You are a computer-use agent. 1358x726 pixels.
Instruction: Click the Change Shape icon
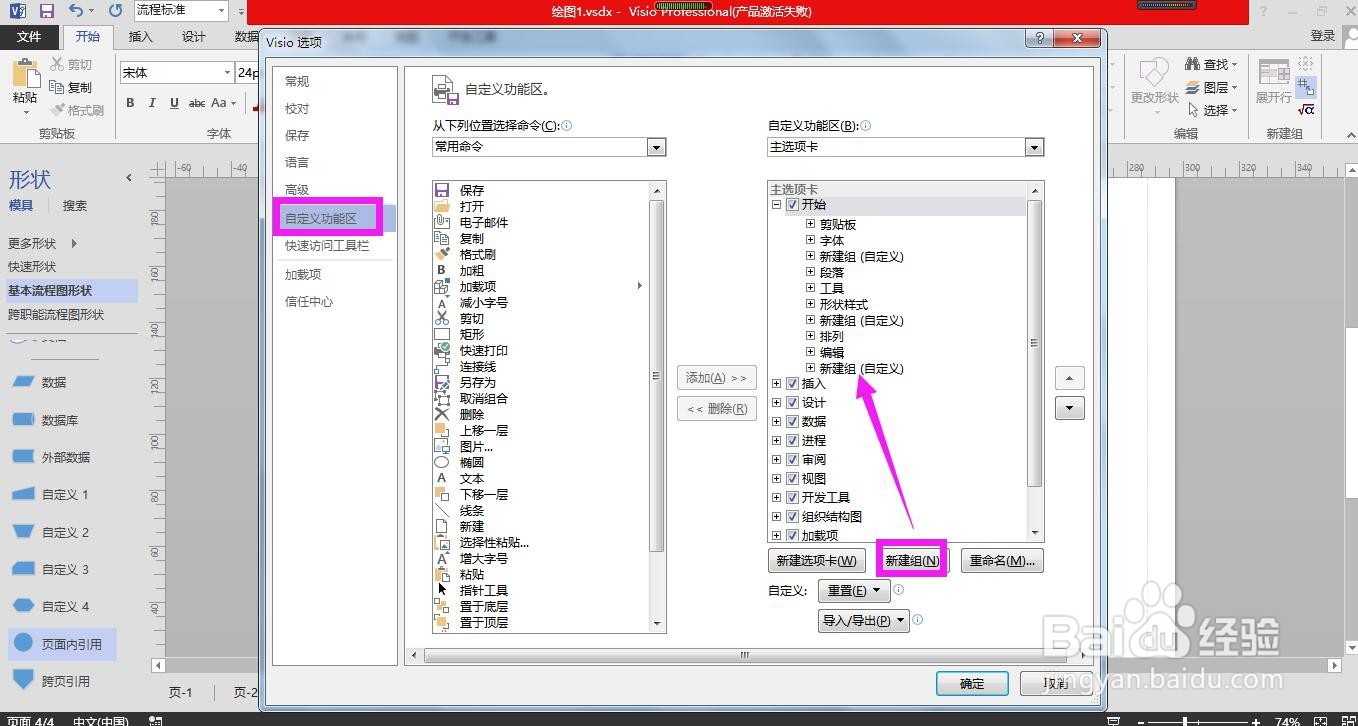pyautogui.click(x=1154, y=74)
